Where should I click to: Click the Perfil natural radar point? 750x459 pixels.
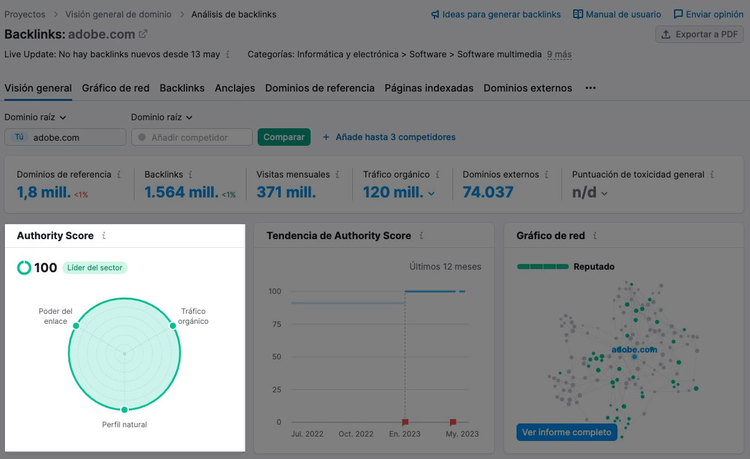click(124, 410)
